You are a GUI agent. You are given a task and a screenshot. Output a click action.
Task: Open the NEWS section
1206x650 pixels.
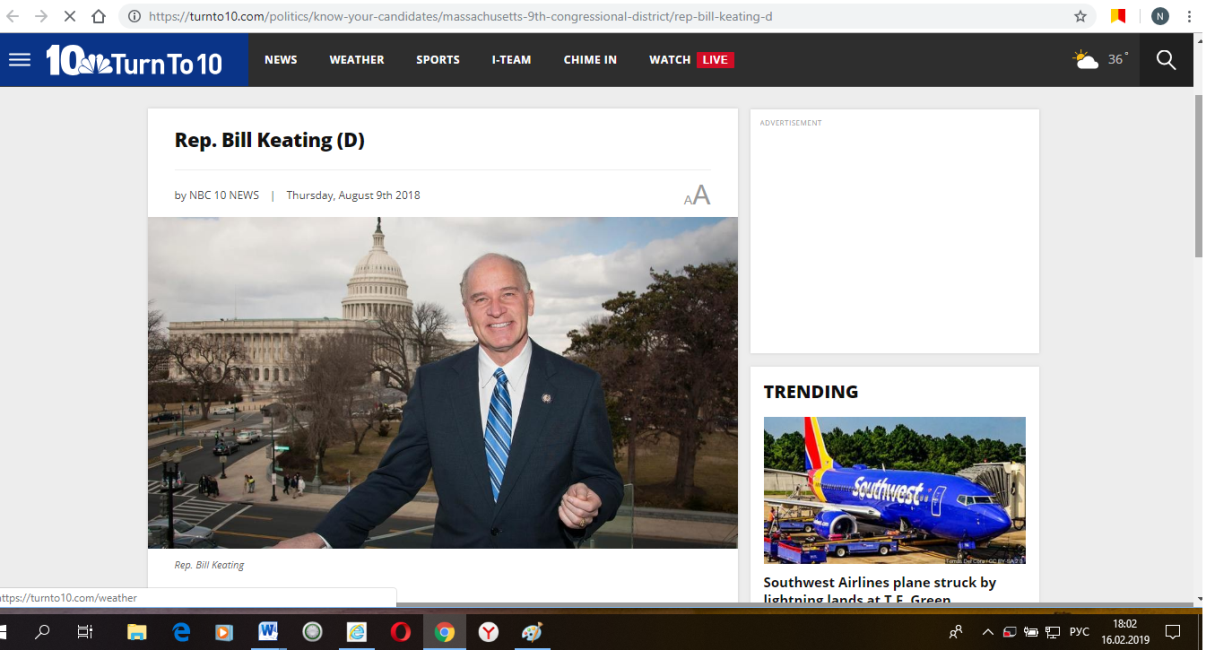pyautogui.click(x=281, y=60)
